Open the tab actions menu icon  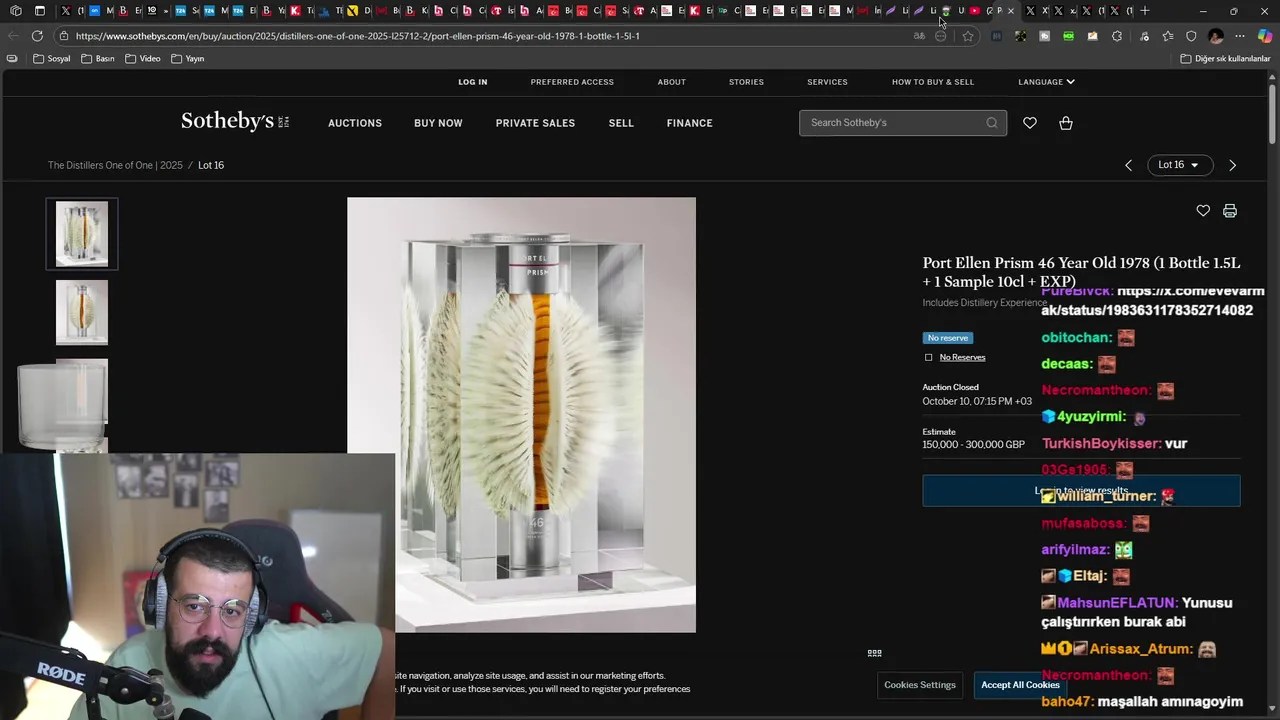[x=40, y=11]
